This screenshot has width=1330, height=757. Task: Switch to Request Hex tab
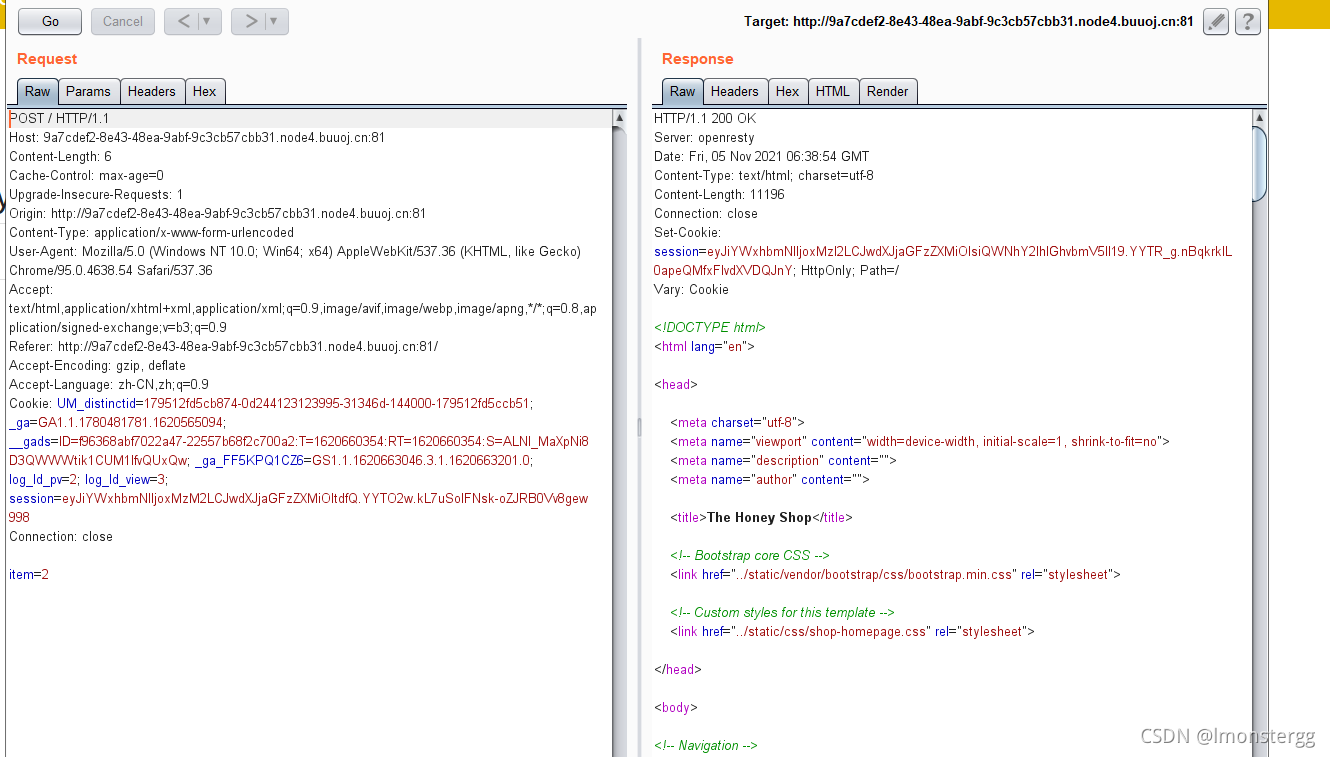coord(205,91)
